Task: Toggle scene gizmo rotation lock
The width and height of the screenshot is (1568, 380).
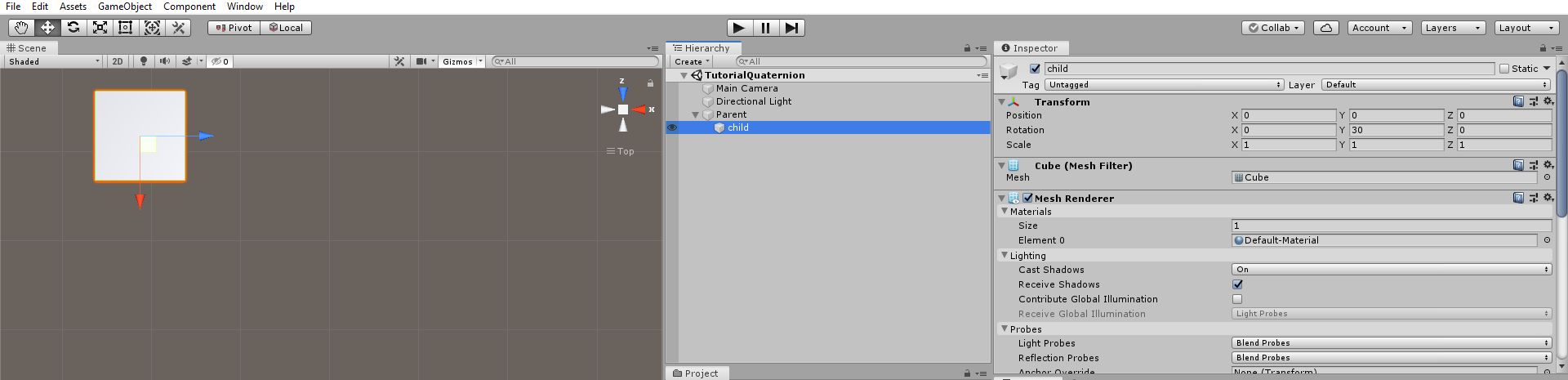Action: pyautogui.click(x=650, y=83)
